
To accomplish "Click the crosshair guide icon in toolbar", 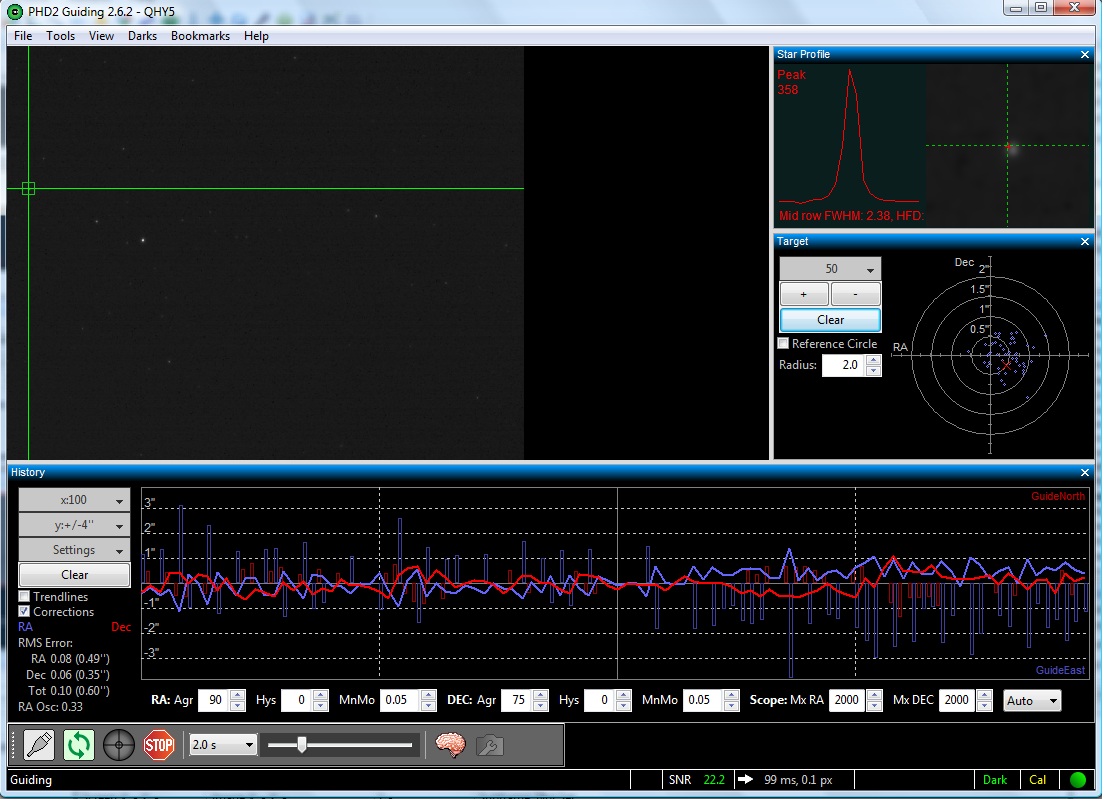I will coord(119,744).
